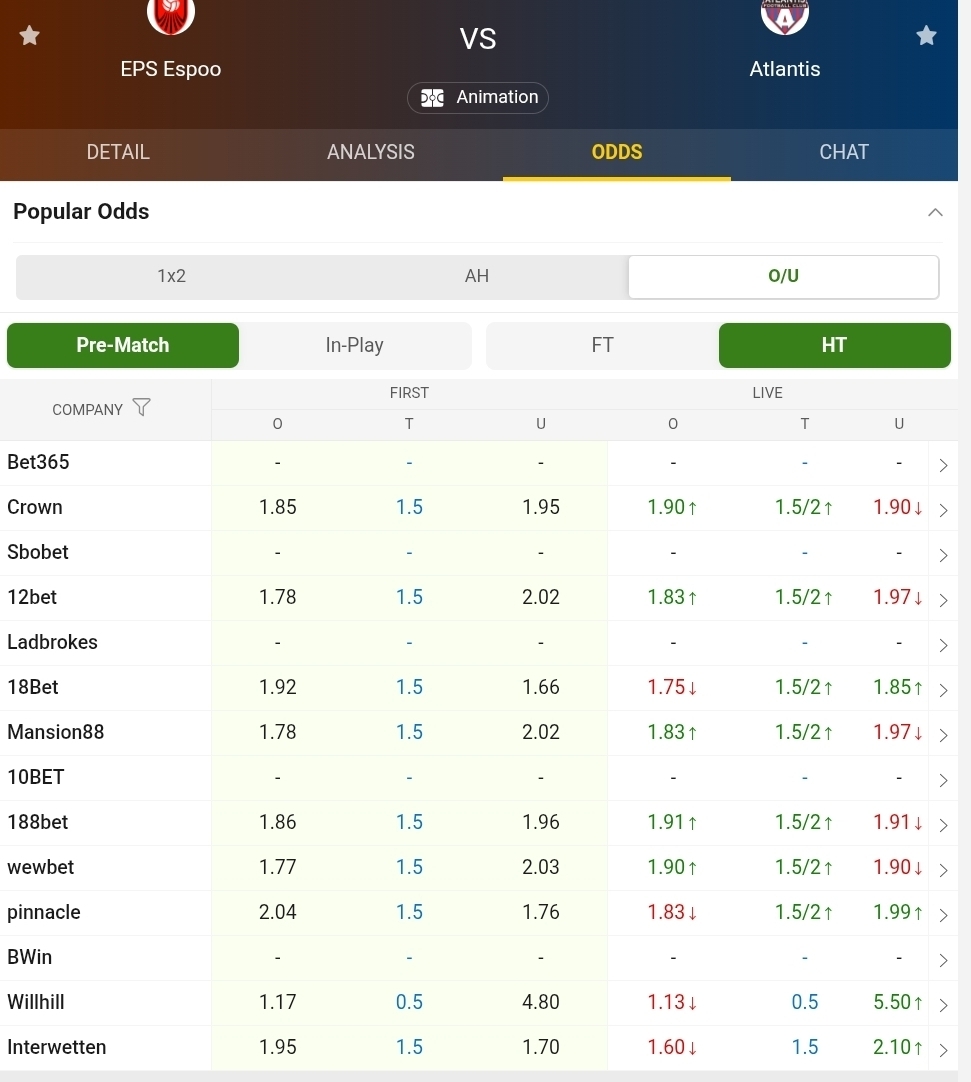Open the ANALYSIS tab

coord(371,152)
